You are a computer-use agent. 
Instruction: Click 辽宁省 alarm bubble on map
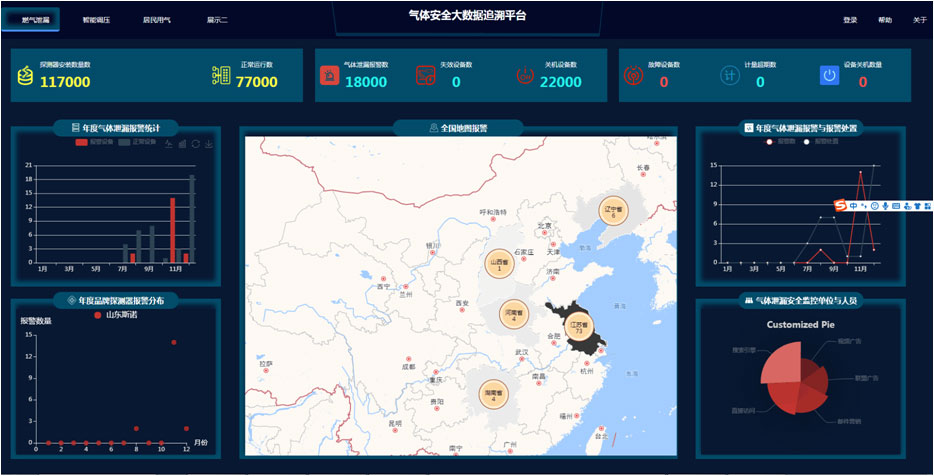[x=614, y=211]
